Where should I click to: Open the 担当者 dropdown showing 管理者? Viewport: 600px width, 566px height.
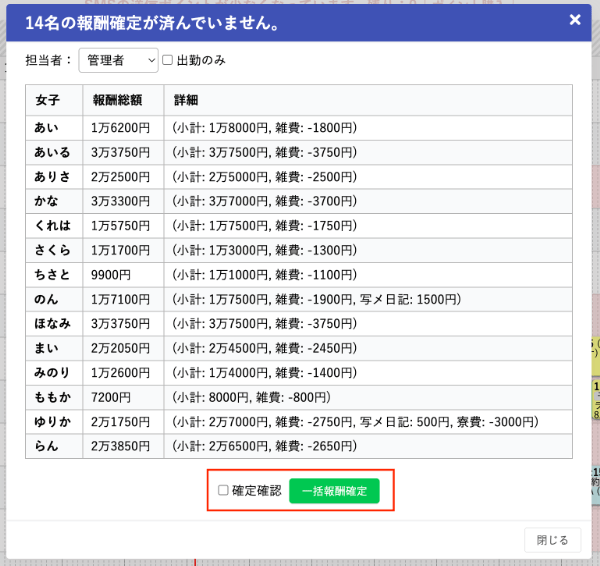tap(118, 61)
